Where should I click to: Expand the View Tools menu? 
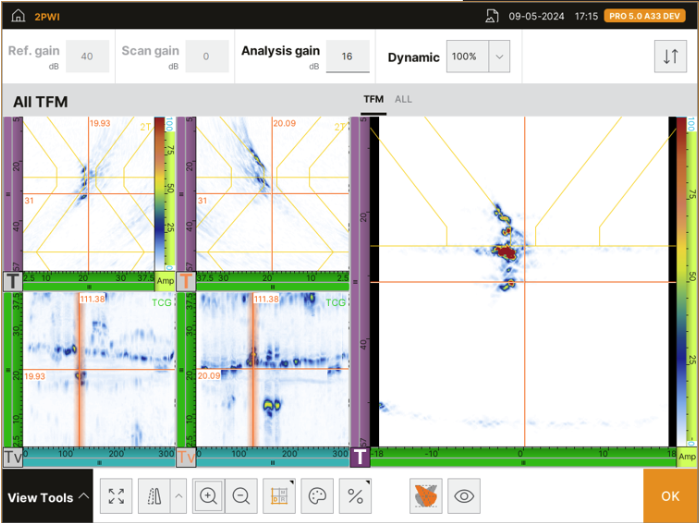click(47, 497)
